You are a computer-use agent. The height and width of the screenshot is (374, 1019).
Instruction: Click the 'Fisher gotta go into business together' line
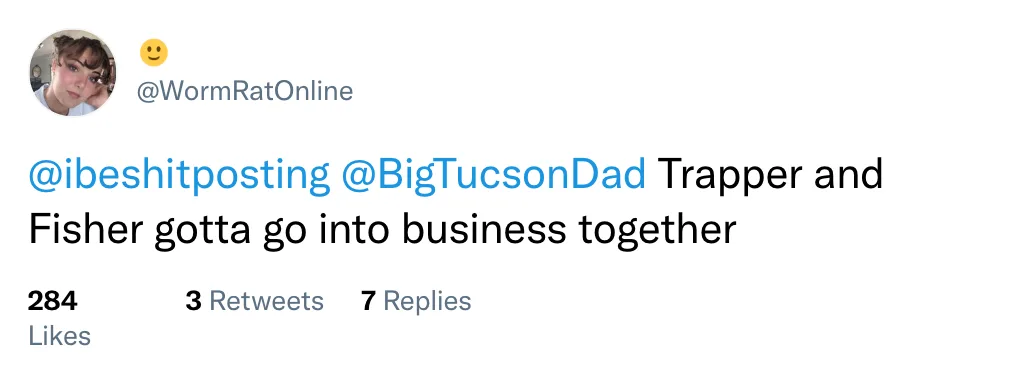coord(382,230)
